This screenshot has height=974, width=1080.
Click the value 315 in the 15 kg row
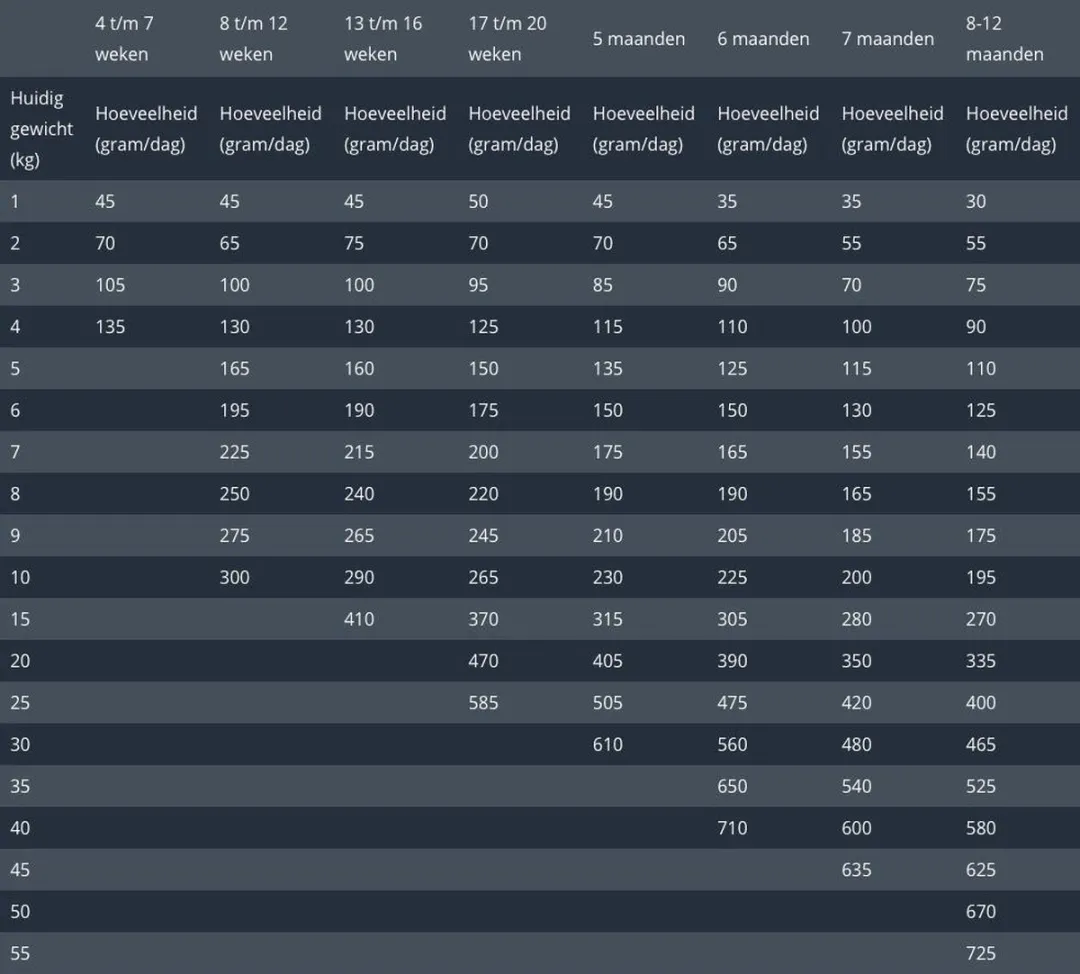(x=608, y=619)
